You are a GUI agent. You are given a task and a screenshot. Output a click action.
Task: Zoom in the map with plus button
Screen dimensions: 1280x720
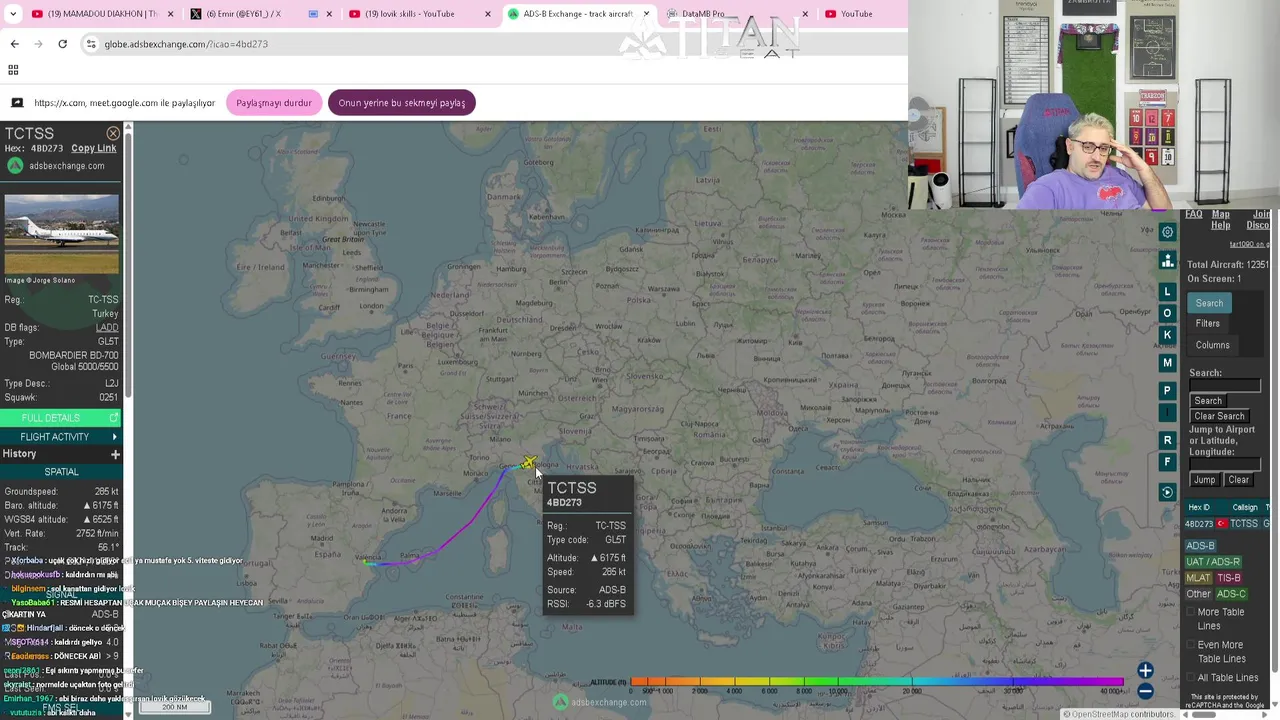tap(1145, 671)
